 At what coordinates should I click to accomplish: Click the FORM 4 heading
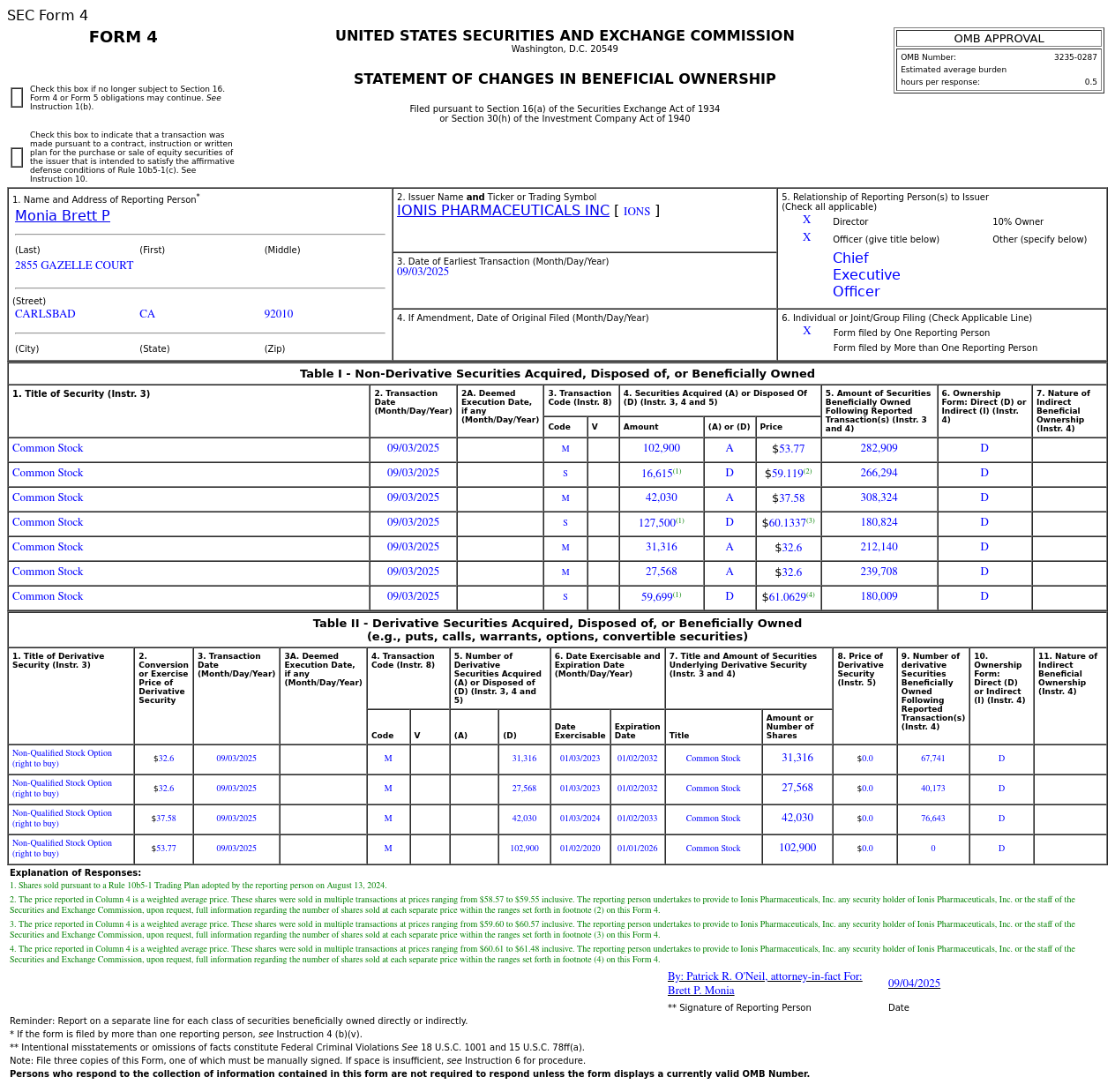click(123, 37)
